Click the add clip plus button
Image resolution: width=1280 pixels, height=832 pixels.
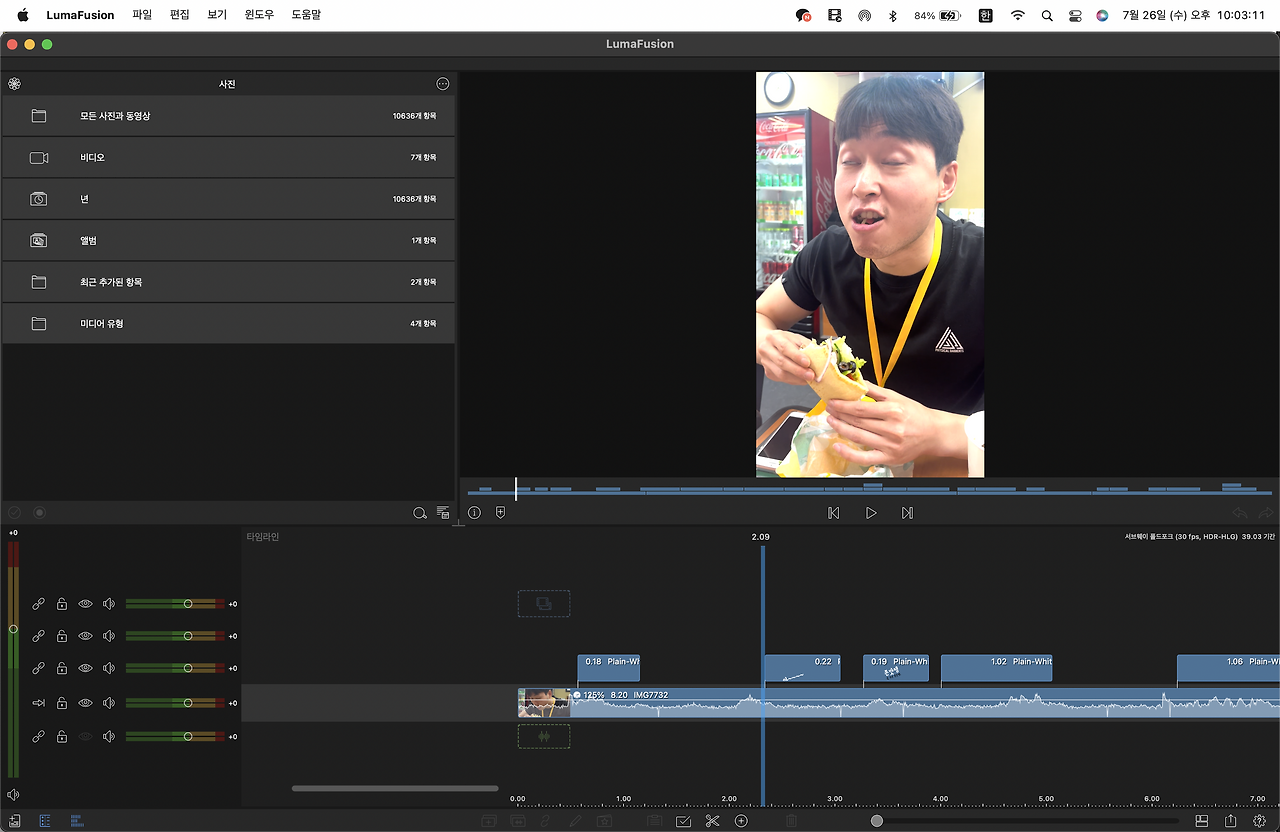coord(741,821)
